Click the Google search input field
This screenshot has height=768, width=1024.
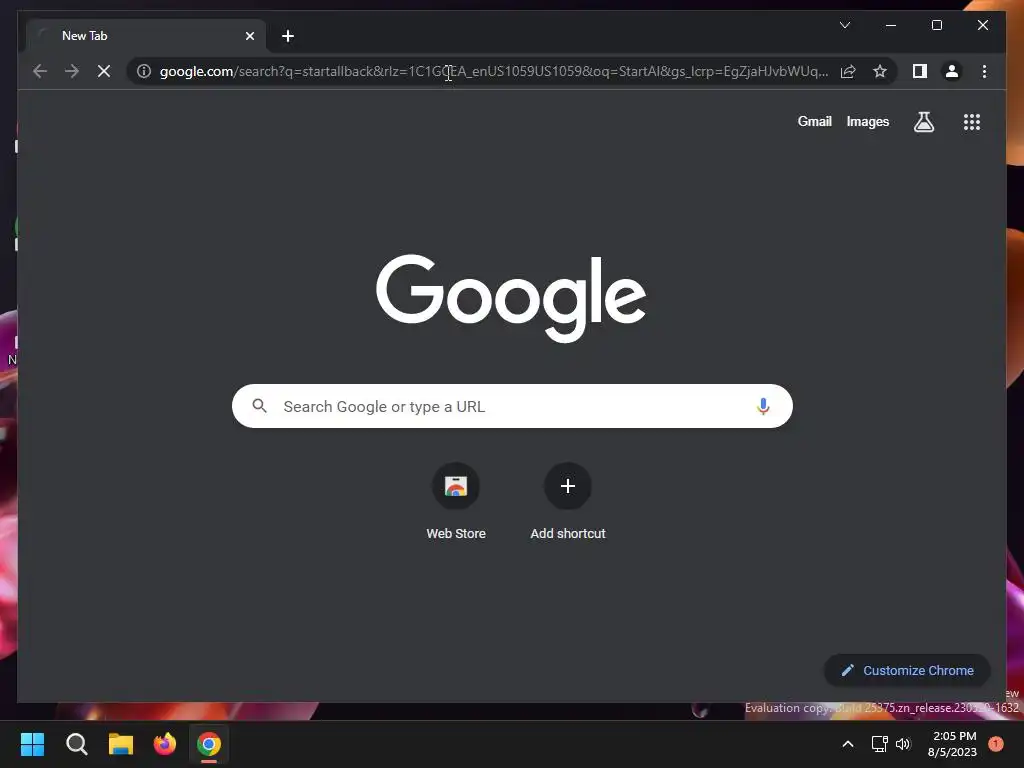click(x=512, y=406)
